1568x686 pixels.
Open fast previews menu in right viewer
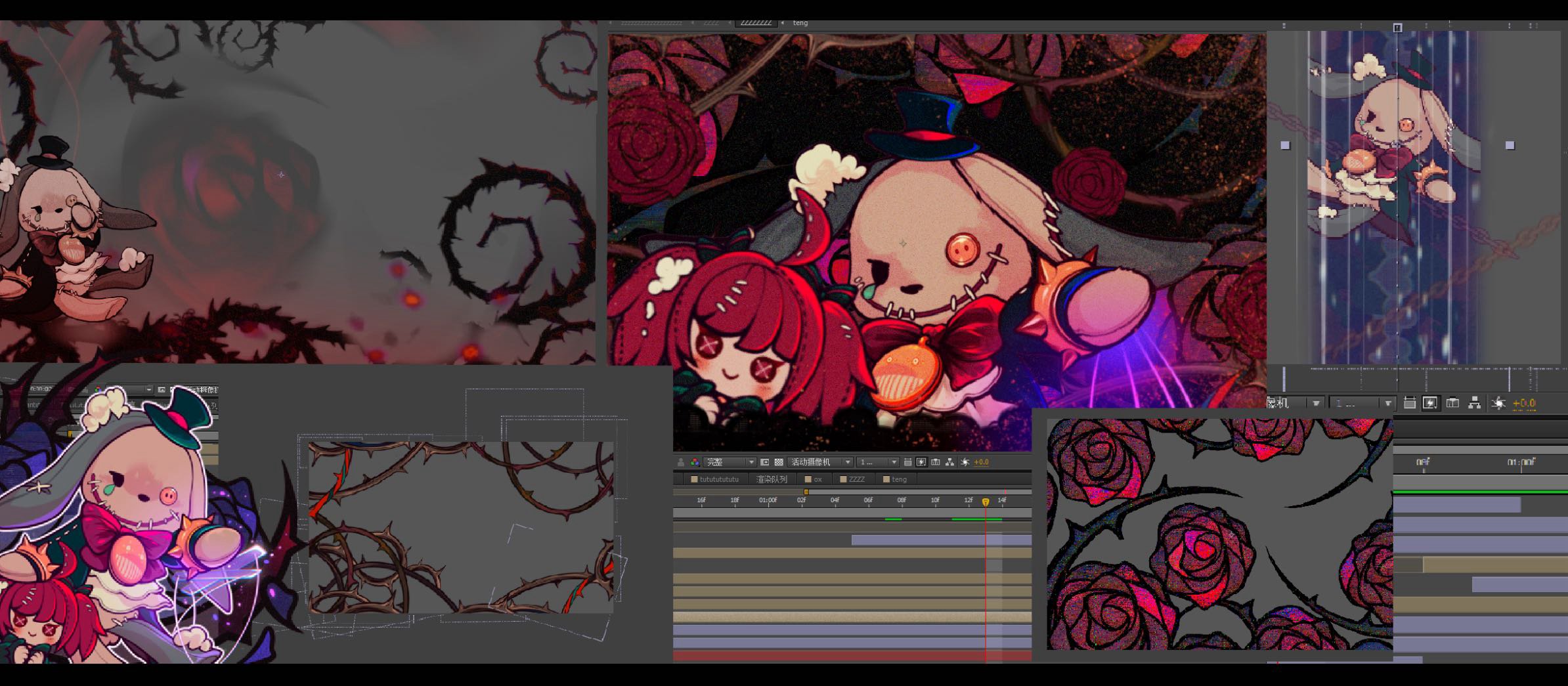pyautogui.click(x=1431, y=403)
